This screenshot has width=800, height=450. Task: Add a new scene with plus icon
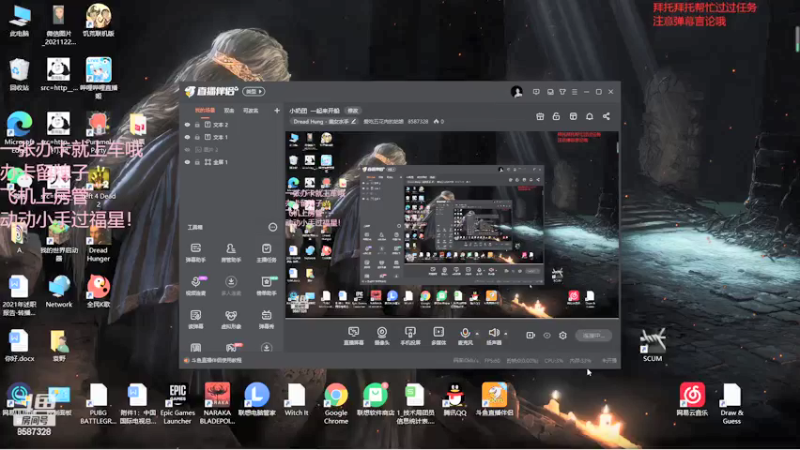click(277, 110)
